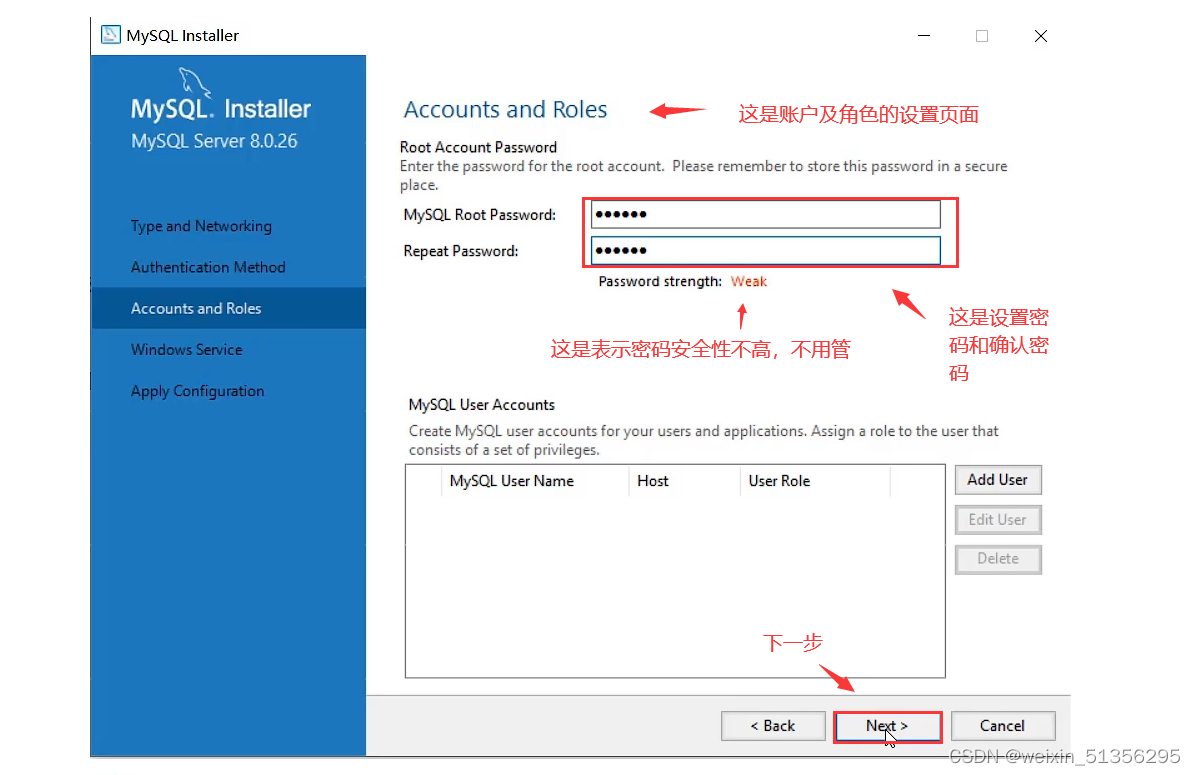This screenshot has width=1196, height=775.
Task: Click the Accounts and Roles heading
Action: click(505, 109)
